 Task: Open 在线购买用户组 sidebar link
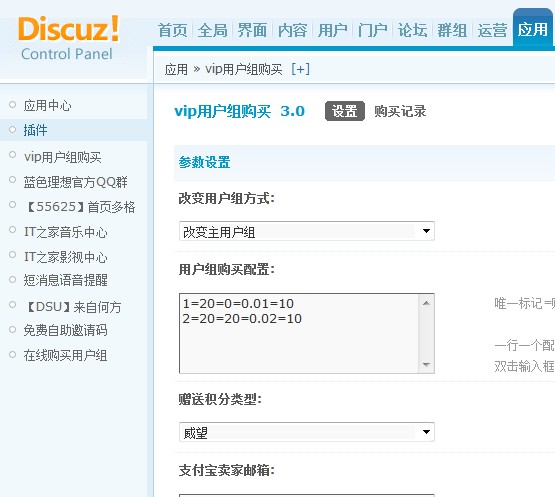tap(65, 355)
